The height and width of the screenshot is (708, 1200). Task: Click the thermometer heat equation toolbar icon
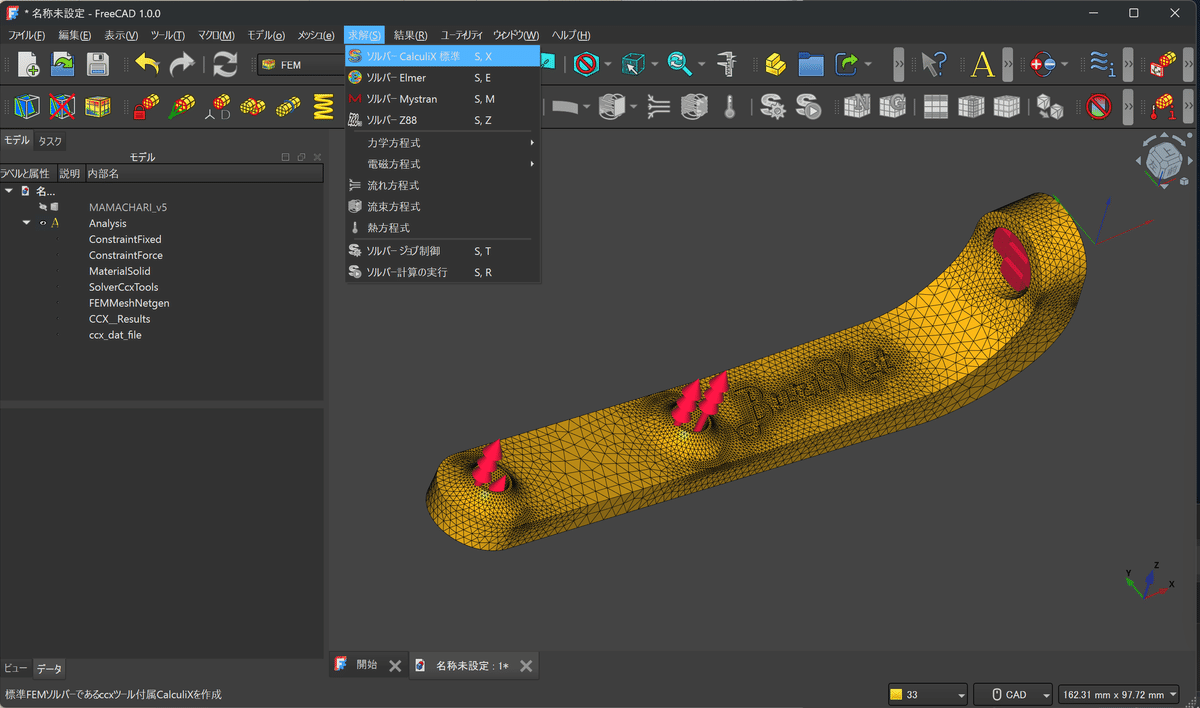pos(730,106)
